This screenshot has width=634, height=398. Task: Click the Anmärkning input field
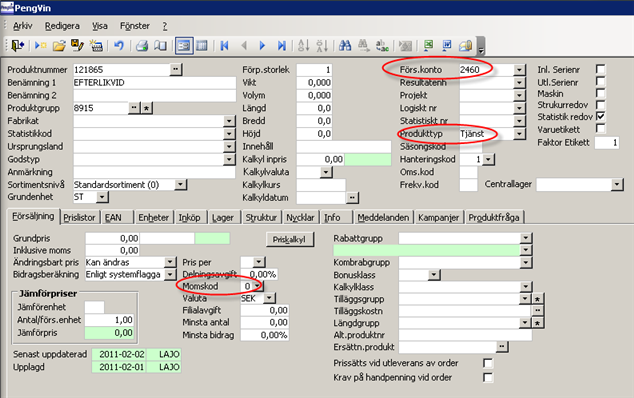154,172
